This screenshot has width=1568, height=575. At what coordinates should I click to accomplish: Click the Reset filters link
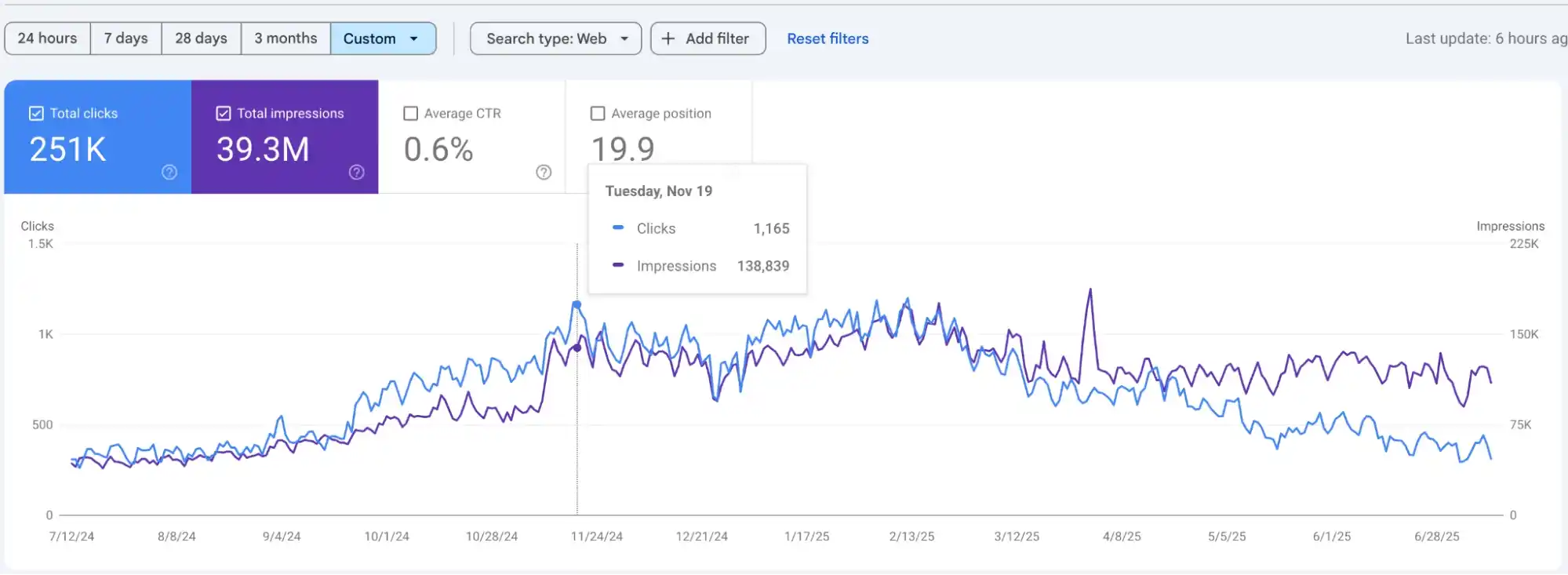click(828, 38)
